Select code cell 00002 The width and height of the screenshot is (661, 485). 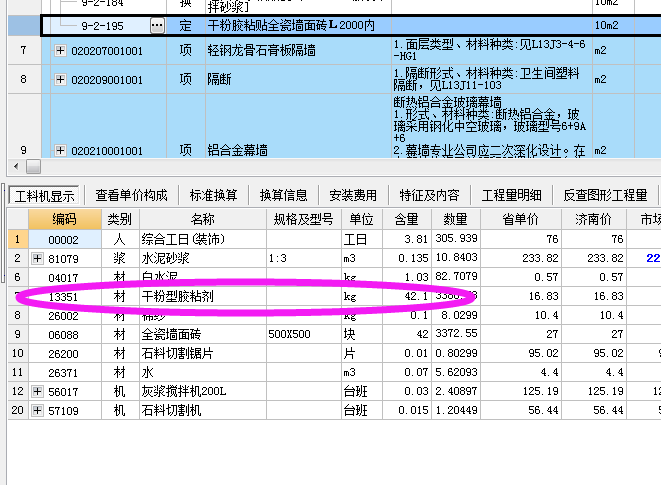click(x=65, y=239)
